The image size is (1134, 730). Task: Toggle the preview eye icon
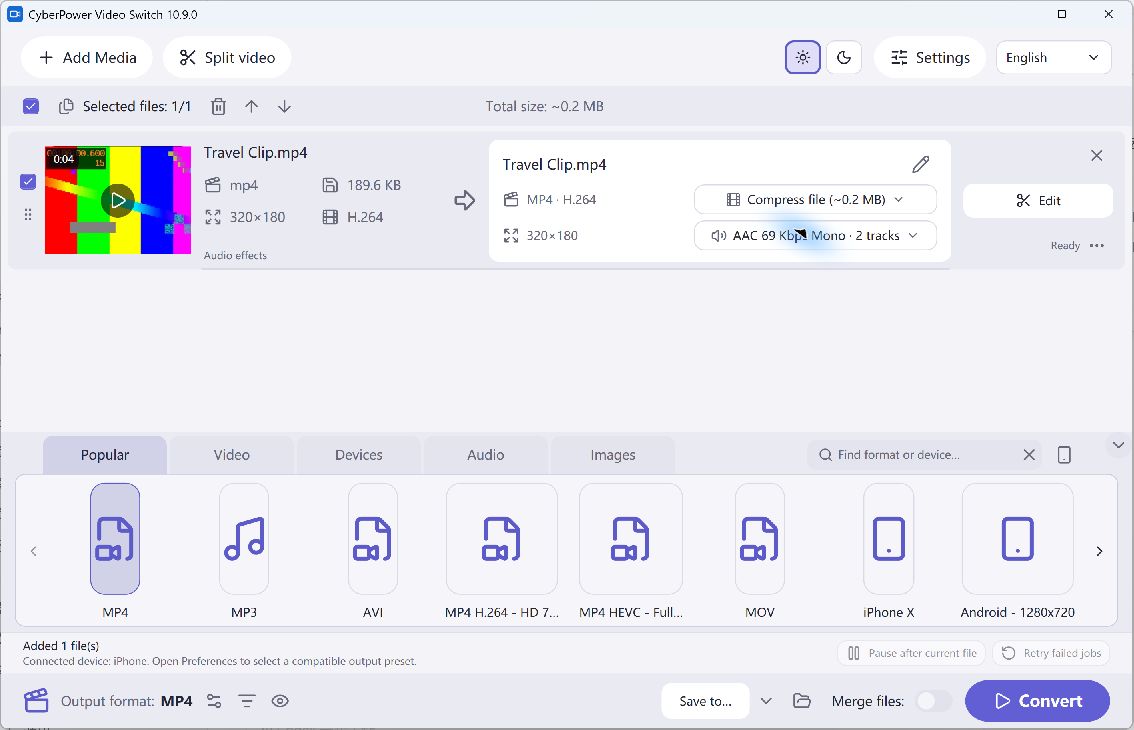pyautogui.click(x=280, y=701)
